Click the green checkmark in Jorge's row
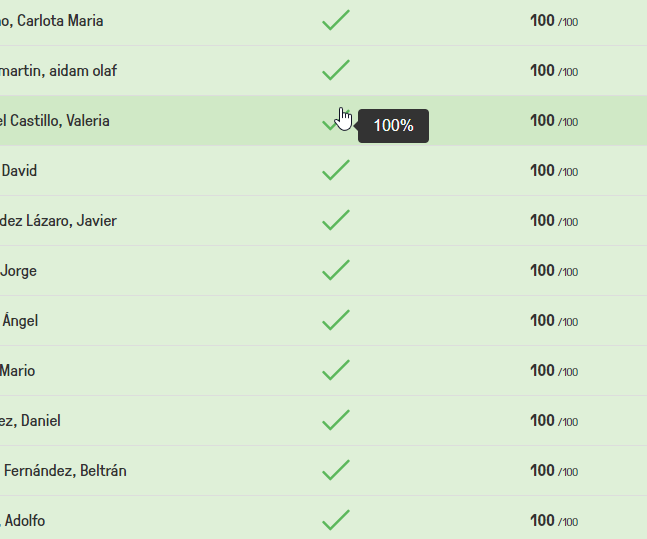Screen dimensions: 647x539 (x=336, y=270)
